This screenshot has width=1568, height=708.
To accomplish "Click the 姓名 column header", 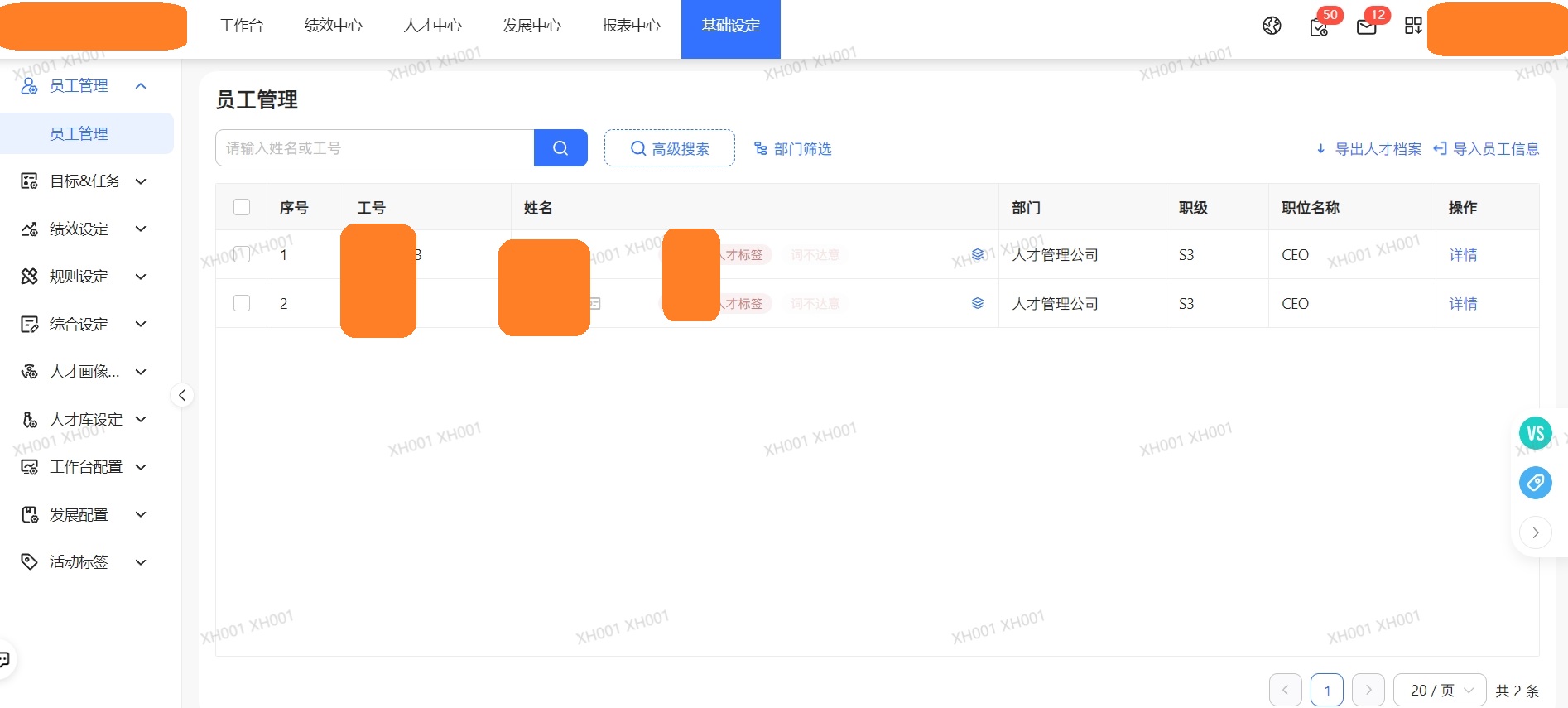I will pos(538,208).
